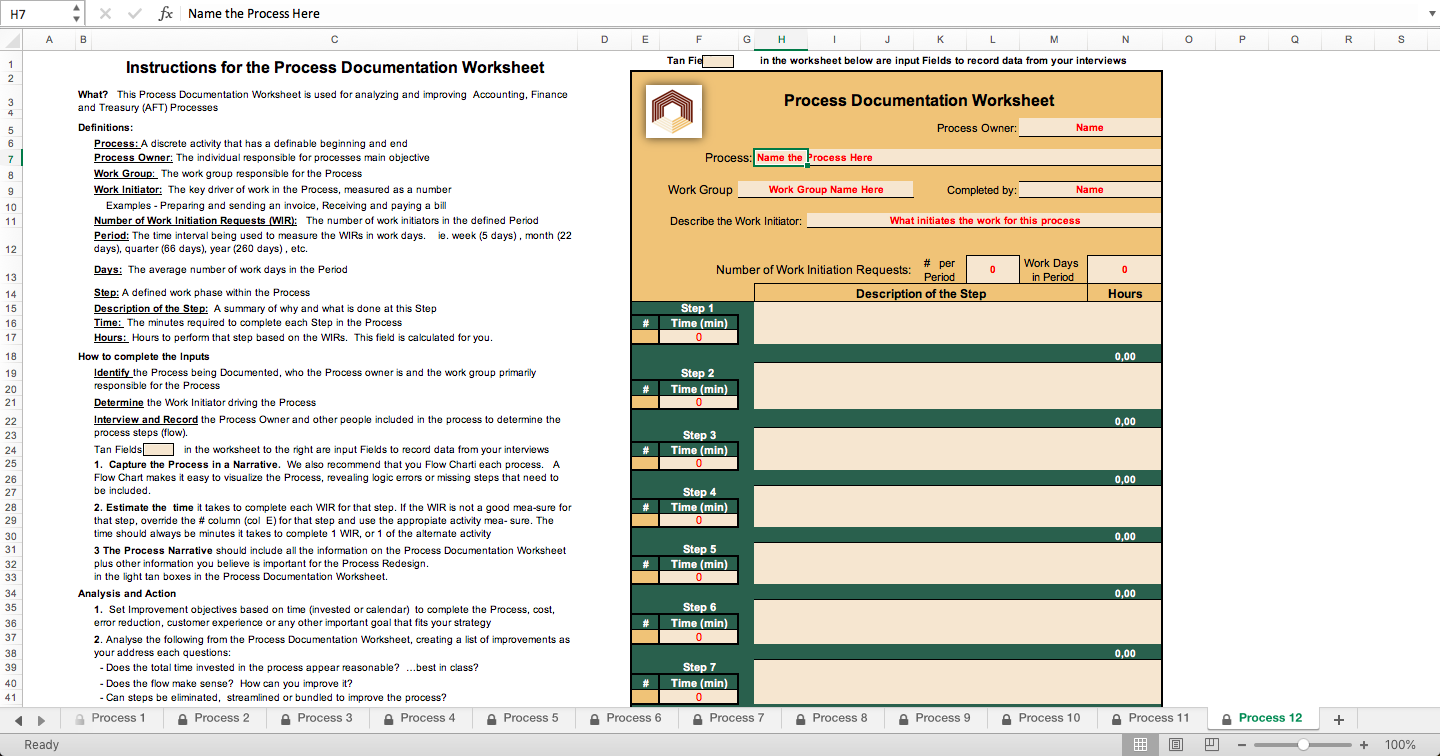Open the Process 5 sheet tab

pos(522,718)
